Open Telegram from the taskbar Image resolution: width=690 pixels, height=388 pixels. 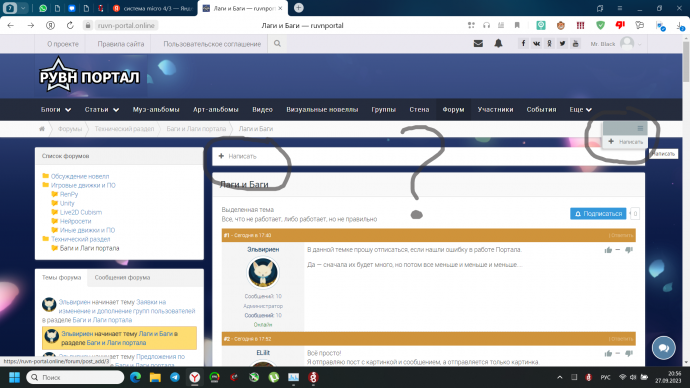coord(175,377)
